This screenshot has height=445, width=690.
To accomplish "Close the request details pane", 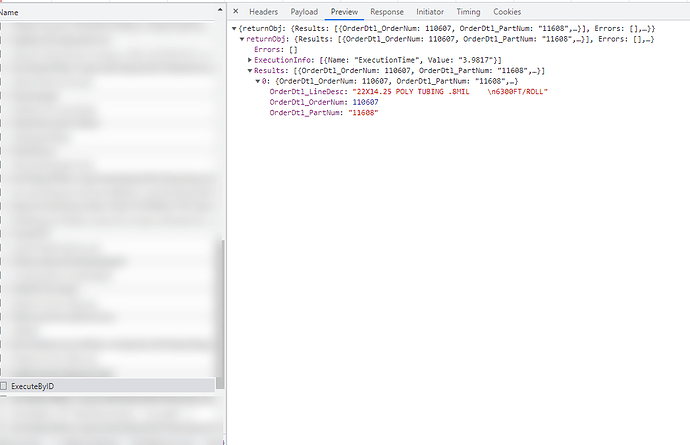I will (235, 11).
